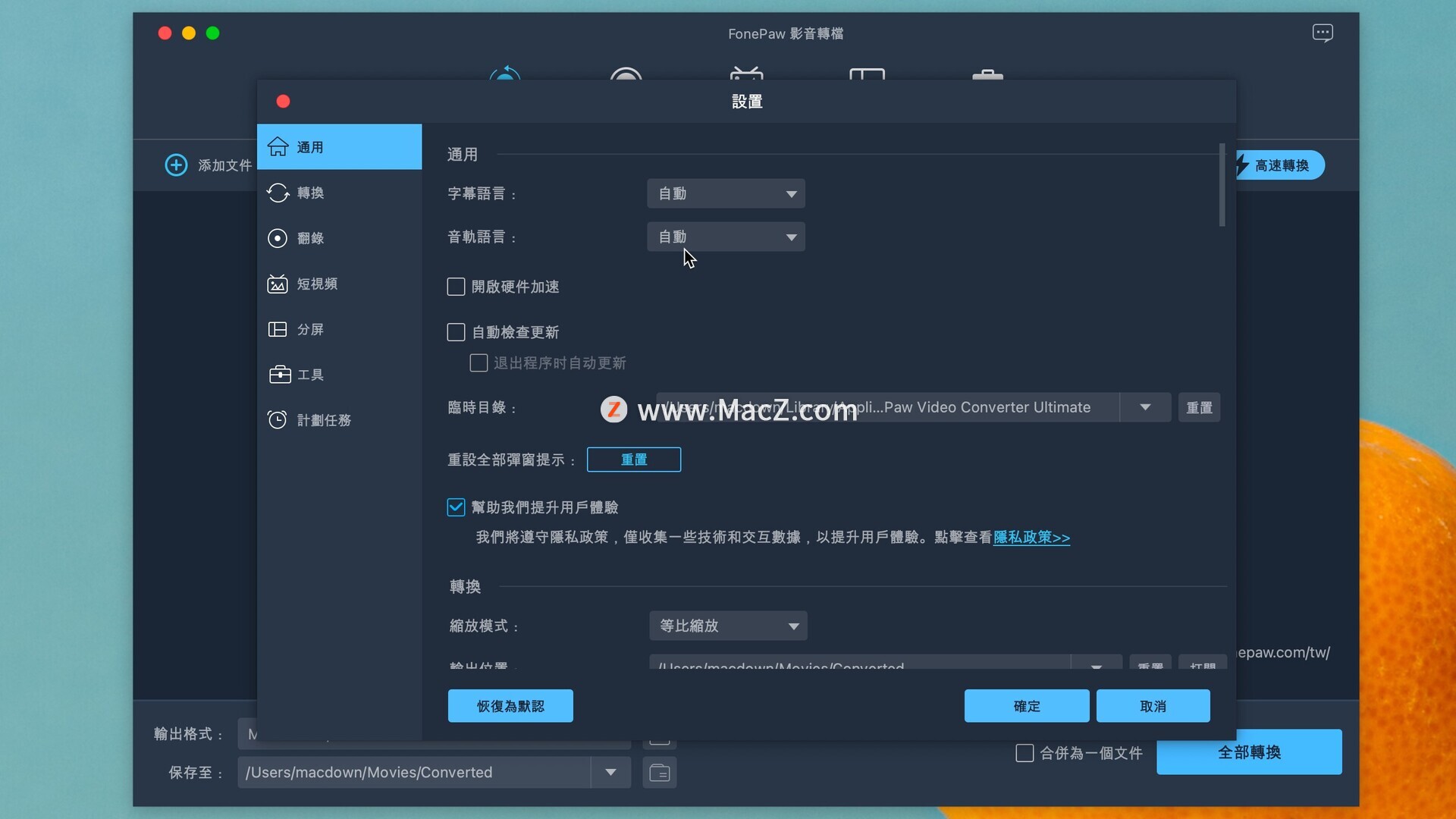Expand the 保存至 save path dropdown arrow

[610, 773]
